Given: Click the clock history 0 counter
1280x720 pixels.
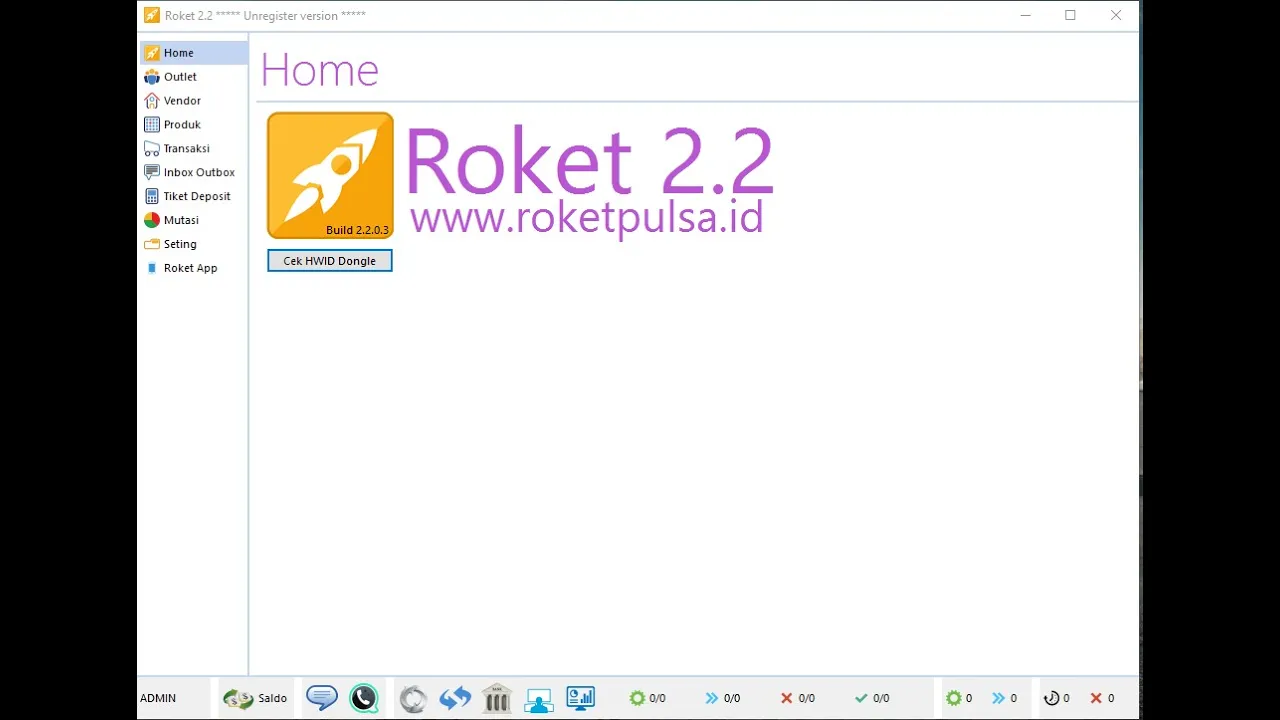Looking at the screenshot, I should [1057, 698].
